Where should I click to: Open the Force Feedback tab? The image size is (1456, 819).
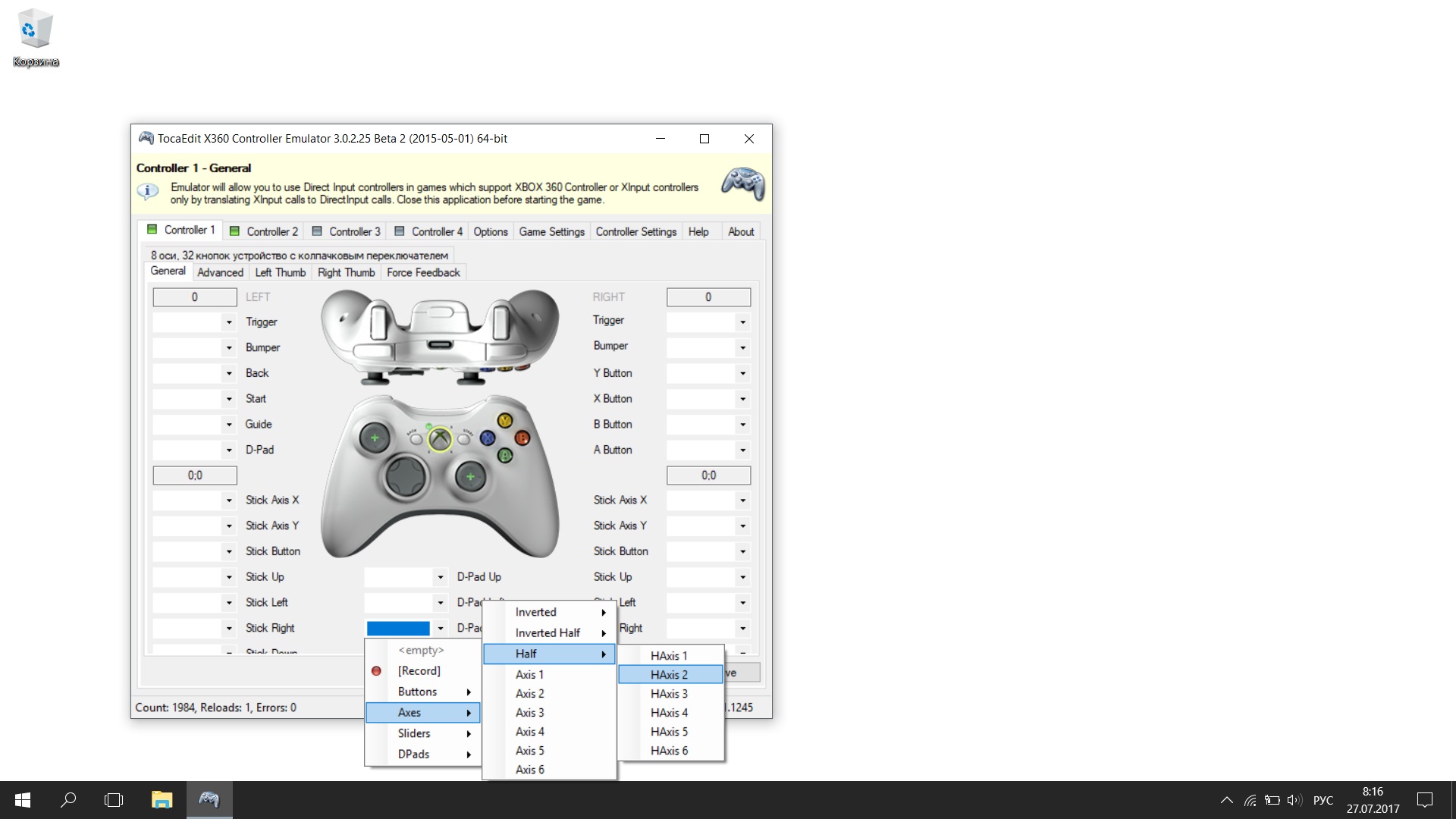(423, 273)
